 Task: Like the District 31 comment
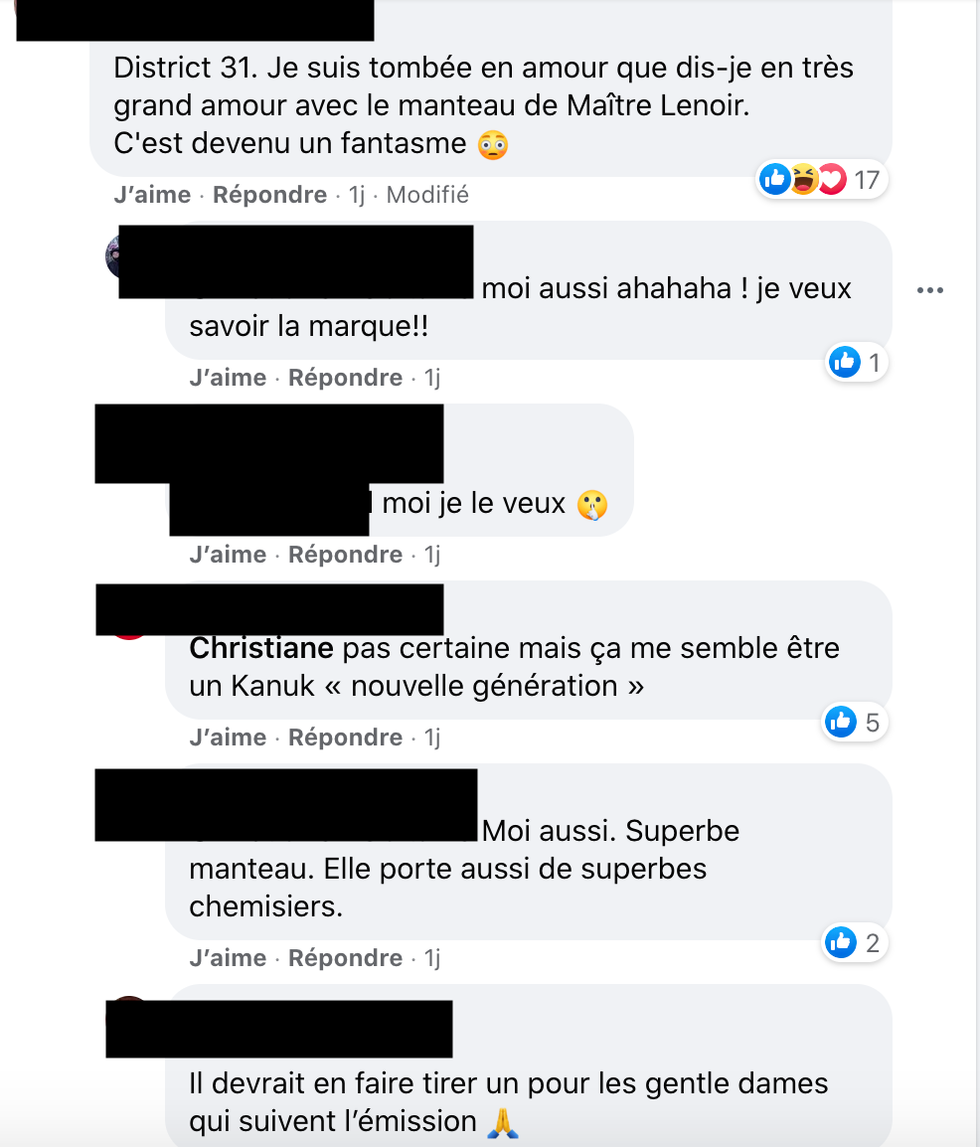(x=153, y=195)
